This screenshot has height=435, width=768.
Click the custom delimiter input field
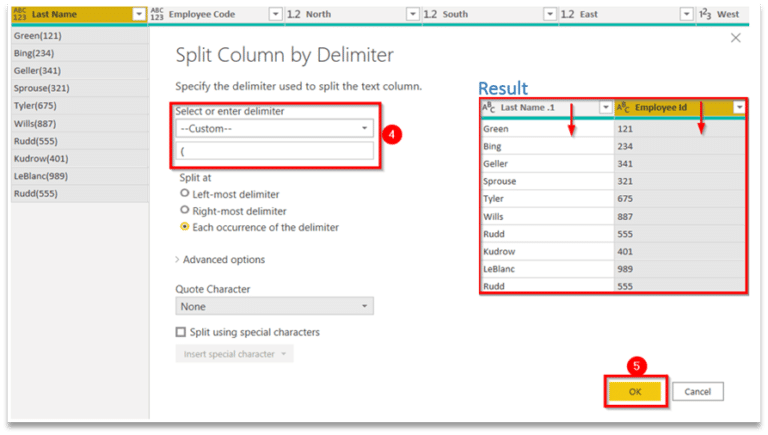[274, 151]
